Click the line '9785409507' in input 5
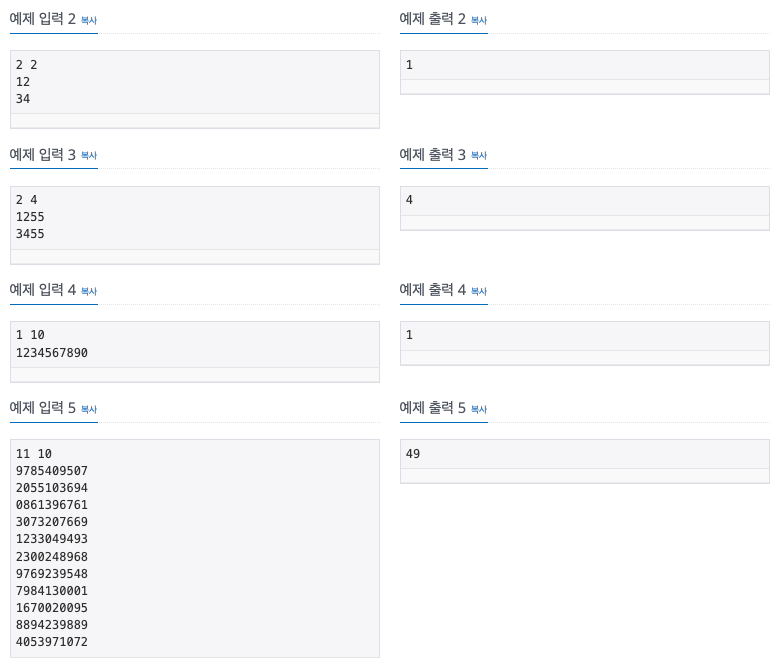Viewport: 779px width, 658px height. 52,471
